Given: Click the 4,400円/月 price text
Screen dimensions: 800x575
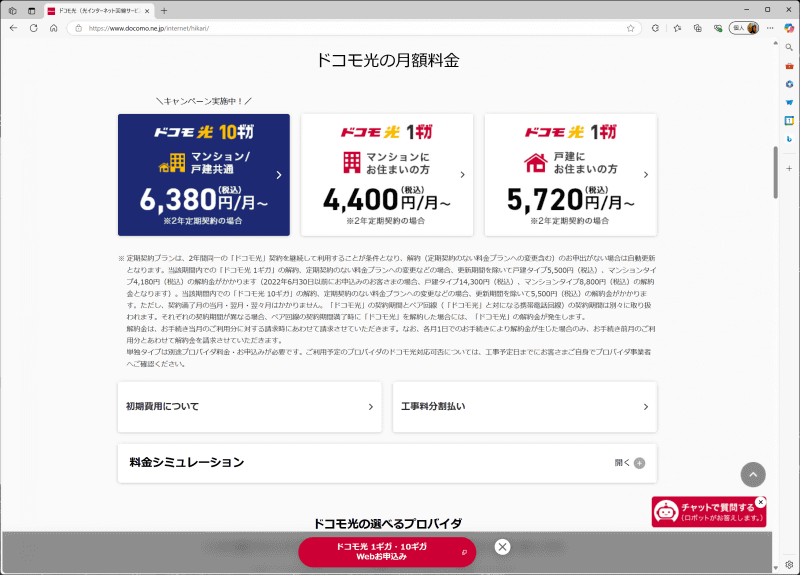Looking at the screenshot, I should pos(387,199).
